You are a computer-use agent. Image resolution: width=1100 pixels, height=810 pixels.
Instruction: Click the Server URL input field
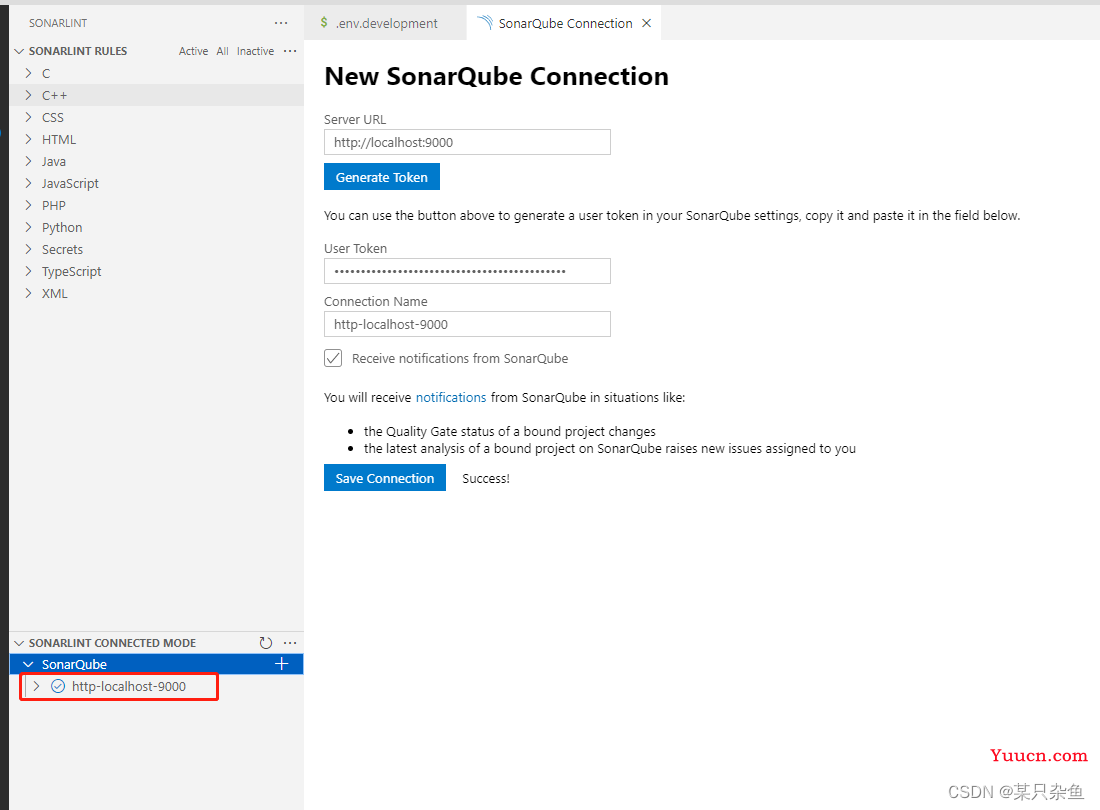(x=467, y=142)
